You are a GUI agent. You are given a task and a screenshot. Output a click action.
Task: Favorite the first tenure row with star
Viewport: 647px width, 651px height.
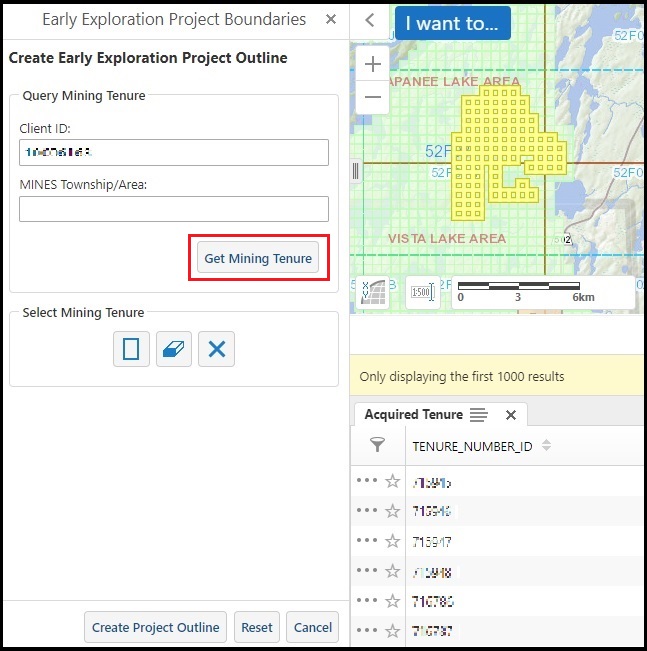click(x=393, y=481)
